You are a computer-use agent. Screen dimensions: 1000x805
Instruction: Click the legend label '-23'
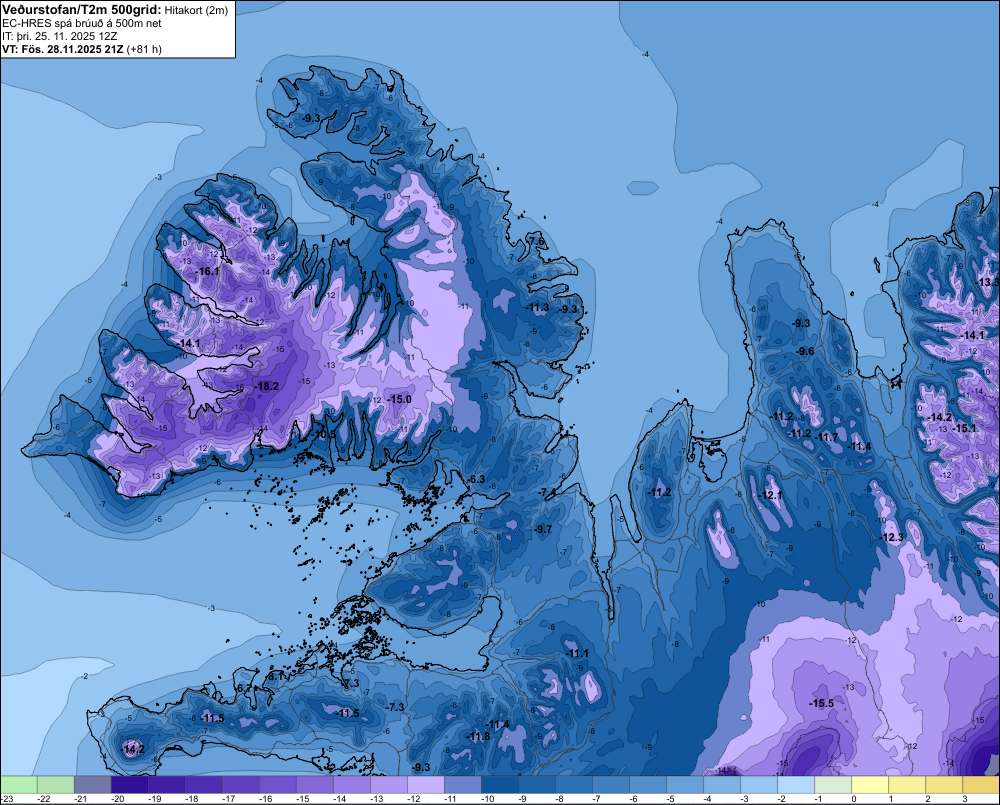pos(6,799)
